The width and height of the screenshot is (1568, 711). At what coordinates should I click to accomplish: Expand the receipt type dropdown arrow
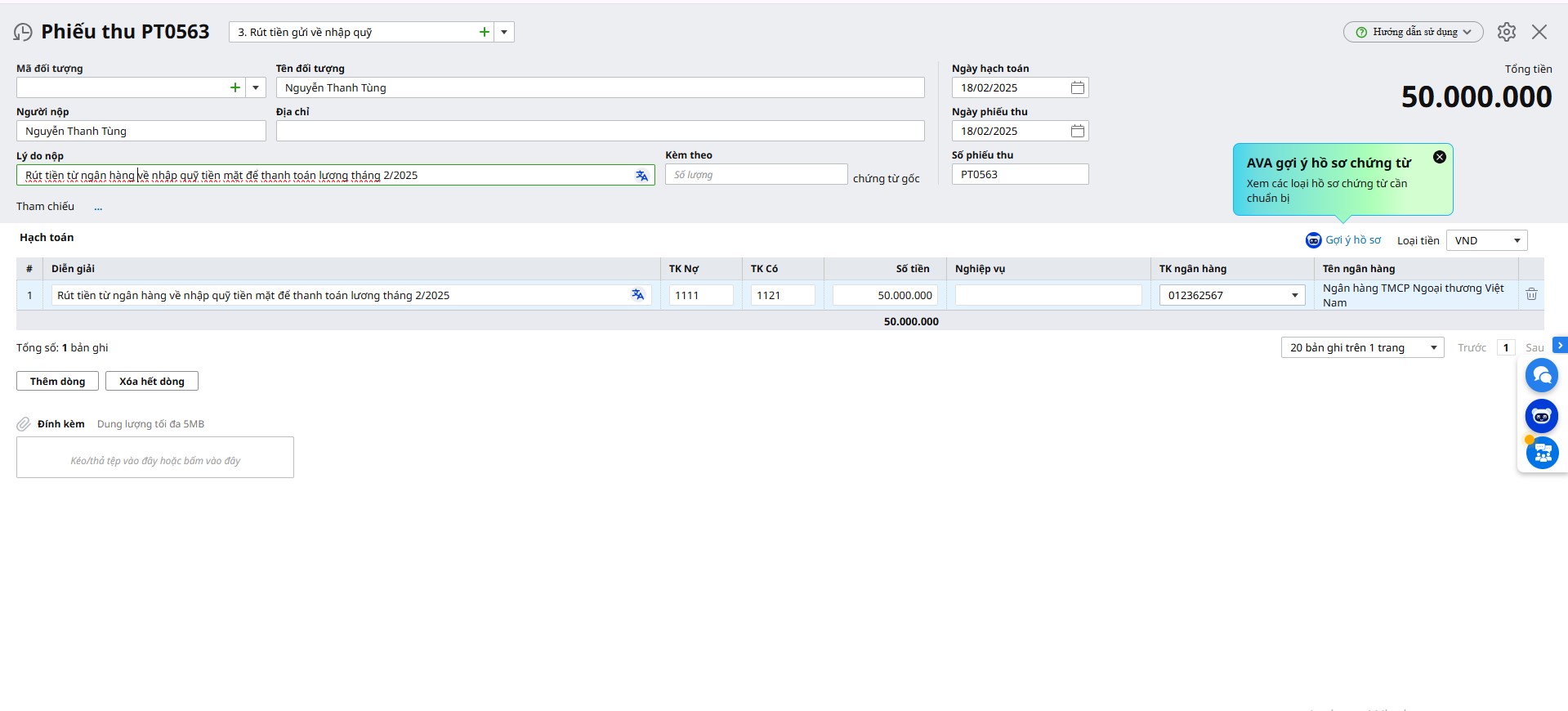504,33
